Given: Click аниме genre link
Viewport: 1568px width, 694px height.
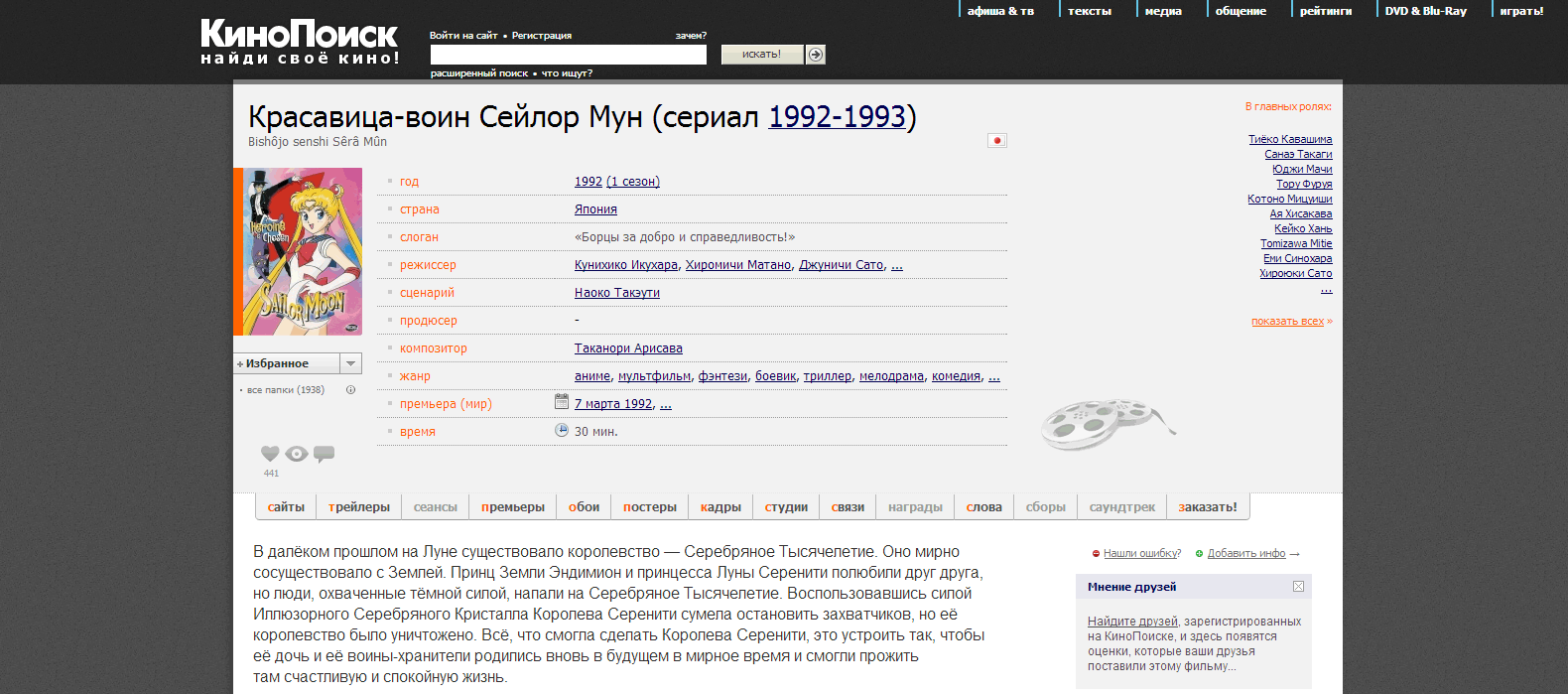Looking at the screenshot, I should click(x=592, y=376).
